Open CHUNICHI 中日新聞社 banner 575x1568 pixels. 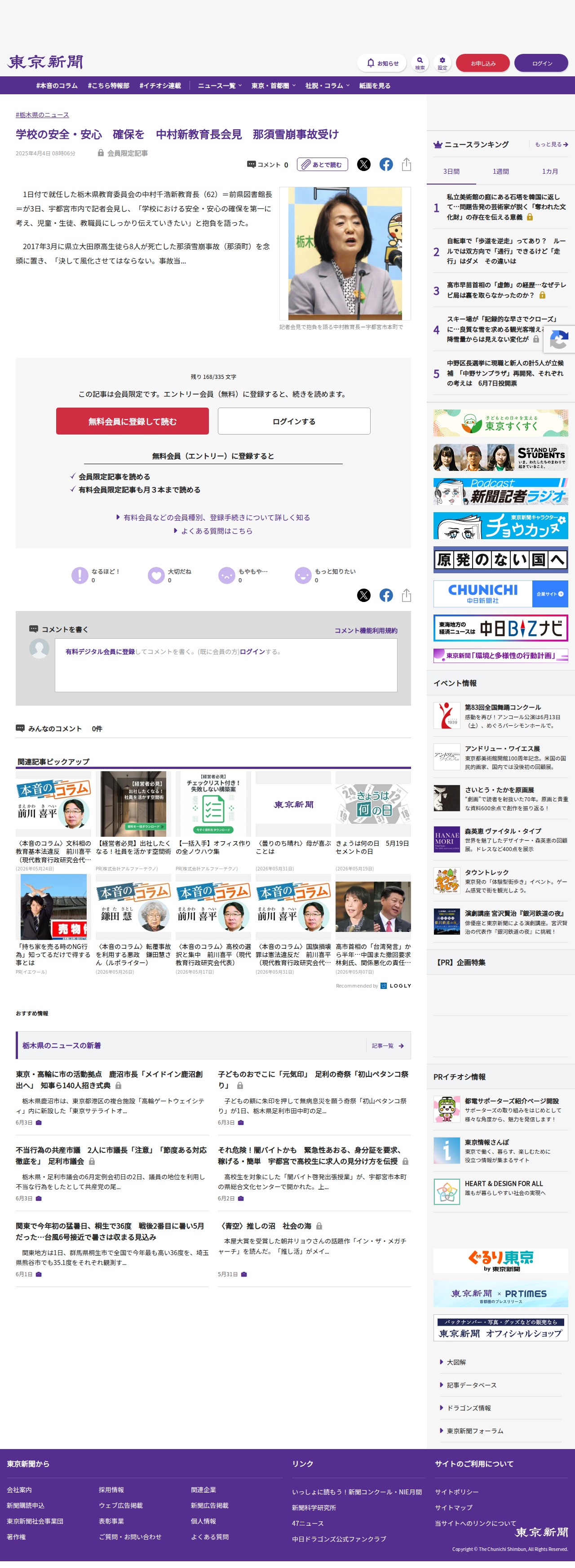point(501,594)
